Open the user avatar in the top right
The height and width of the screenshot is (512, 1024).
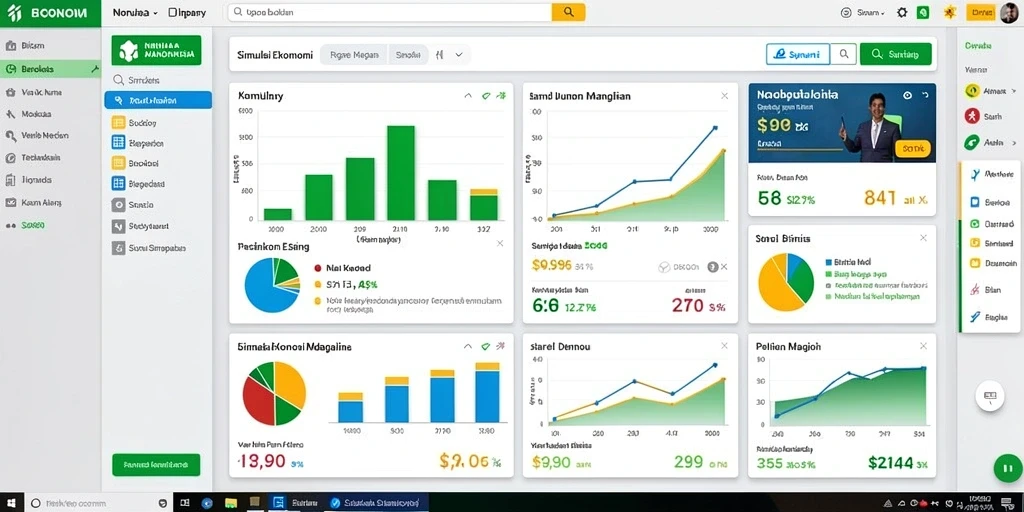click(x=1008, y=12)
